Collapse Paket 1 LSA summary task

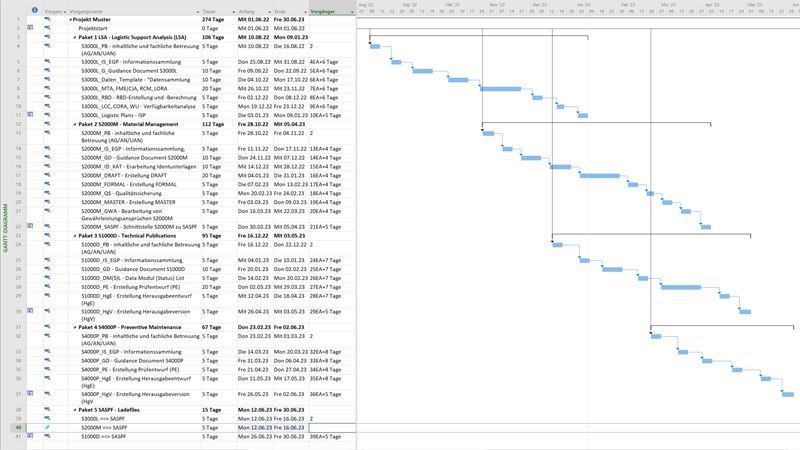tap(75, 37)
